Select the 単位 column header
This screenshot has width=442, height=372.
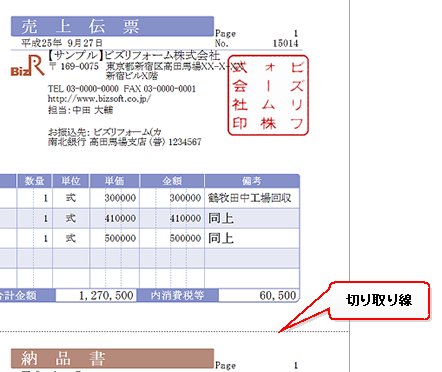pyautogui.click(x=71, y=181)
